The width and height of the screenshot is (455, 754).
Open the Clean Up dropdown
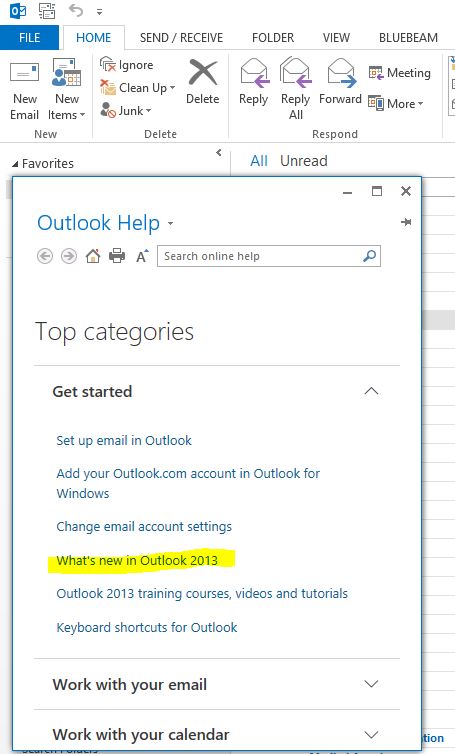(138, 88)
